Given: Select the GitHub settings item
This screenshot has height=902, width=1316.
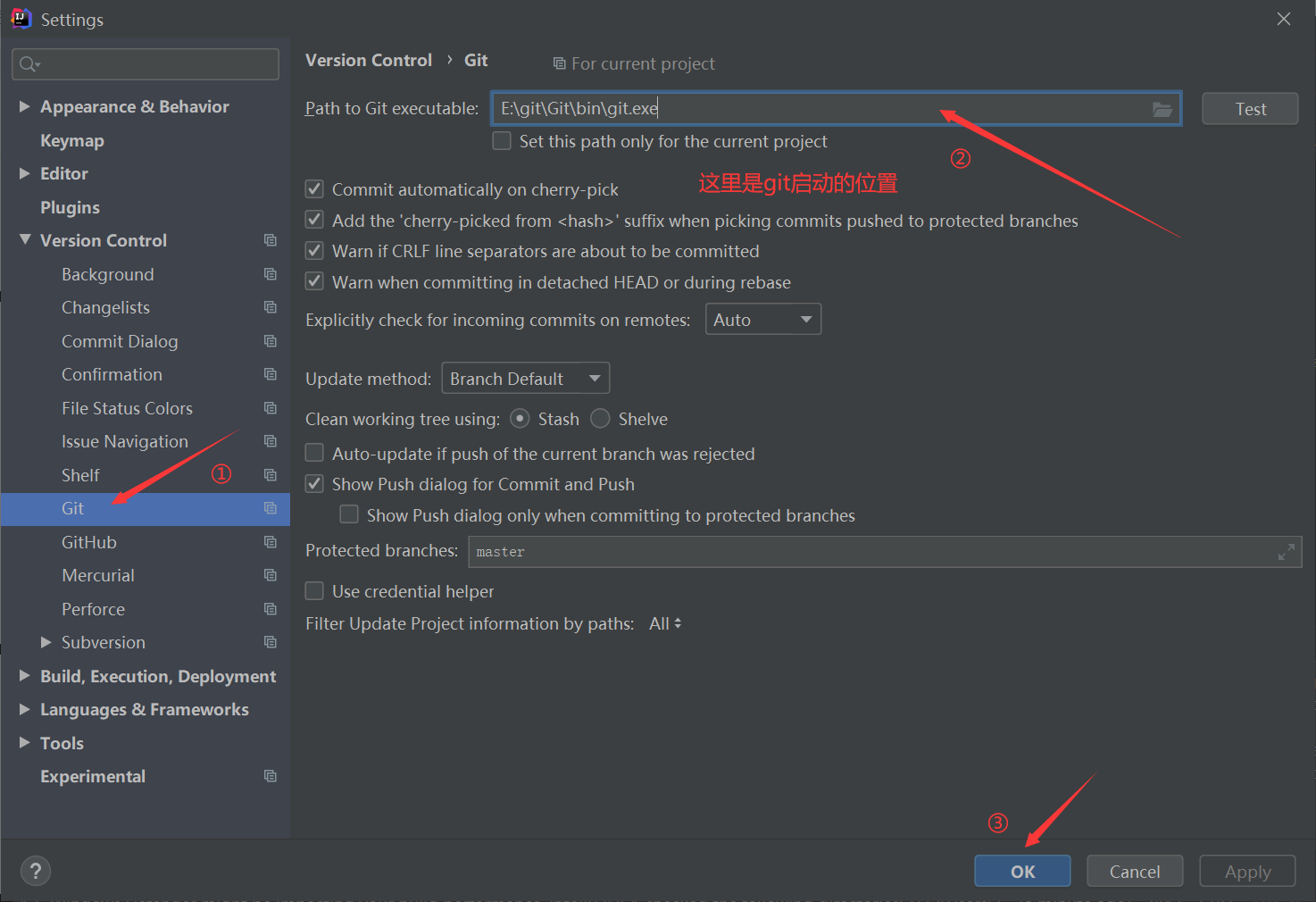Looking at the screenshot, I should [x=89, y=542].
